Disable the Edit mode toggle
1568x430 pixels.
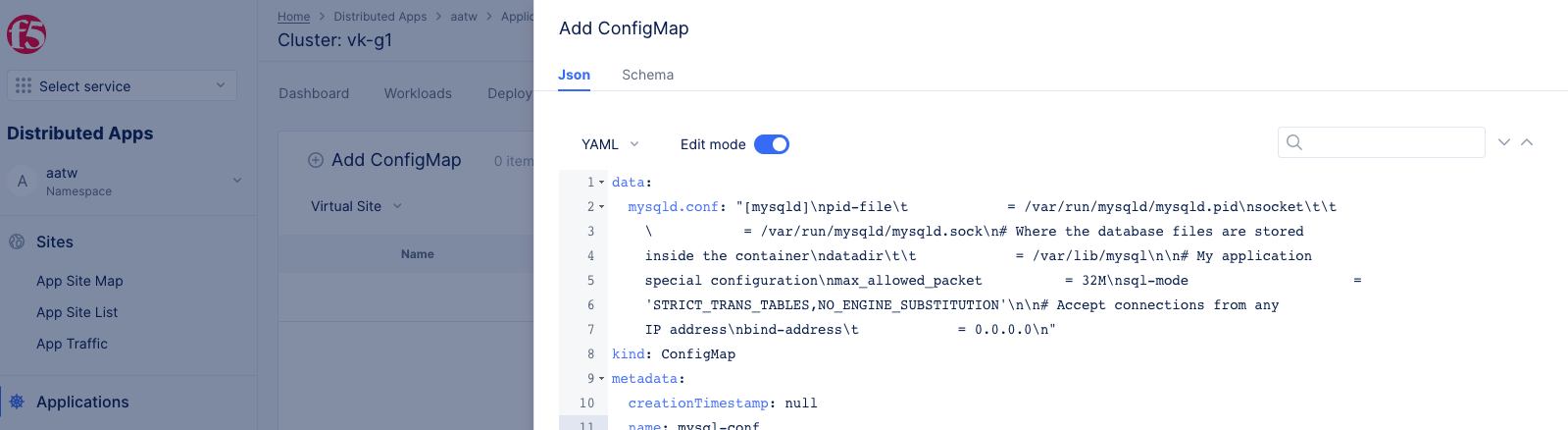click(772, 144)
